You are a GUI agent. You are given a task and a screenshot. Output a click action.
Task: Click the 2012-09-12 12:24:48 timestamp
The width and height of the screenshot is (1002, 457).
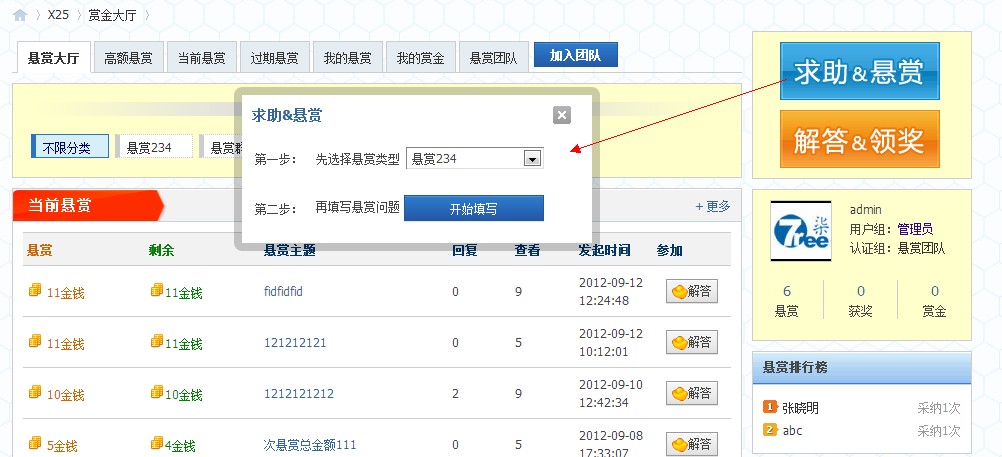611,291
